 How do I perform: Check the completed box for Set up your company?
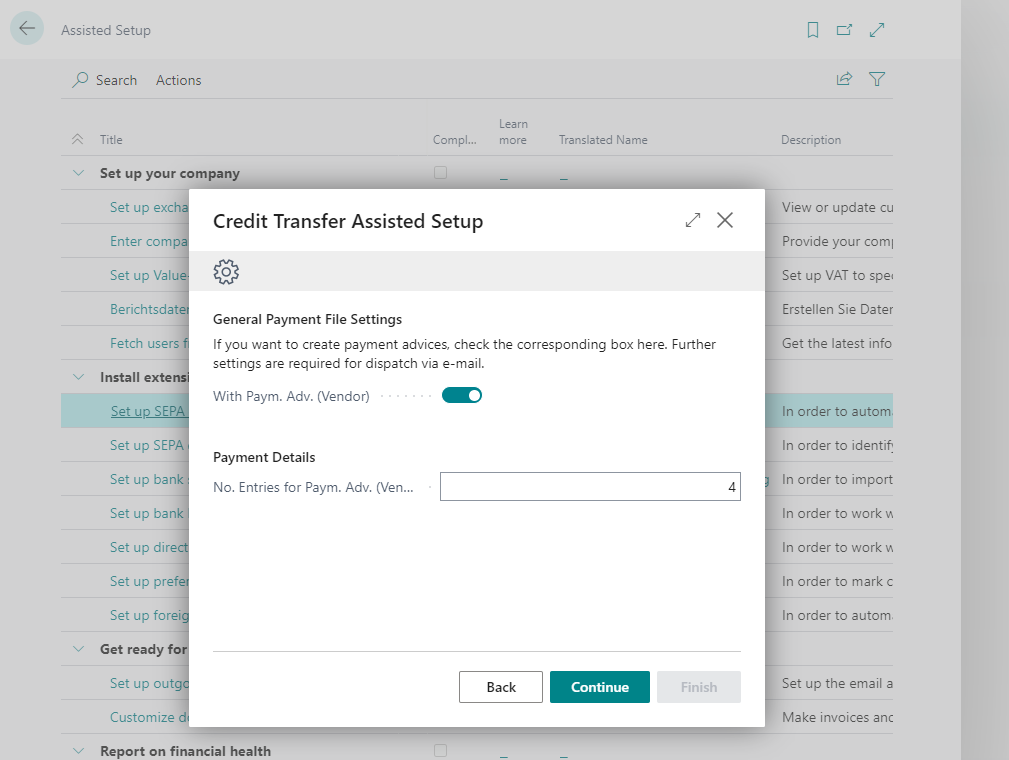coord(440,172)
